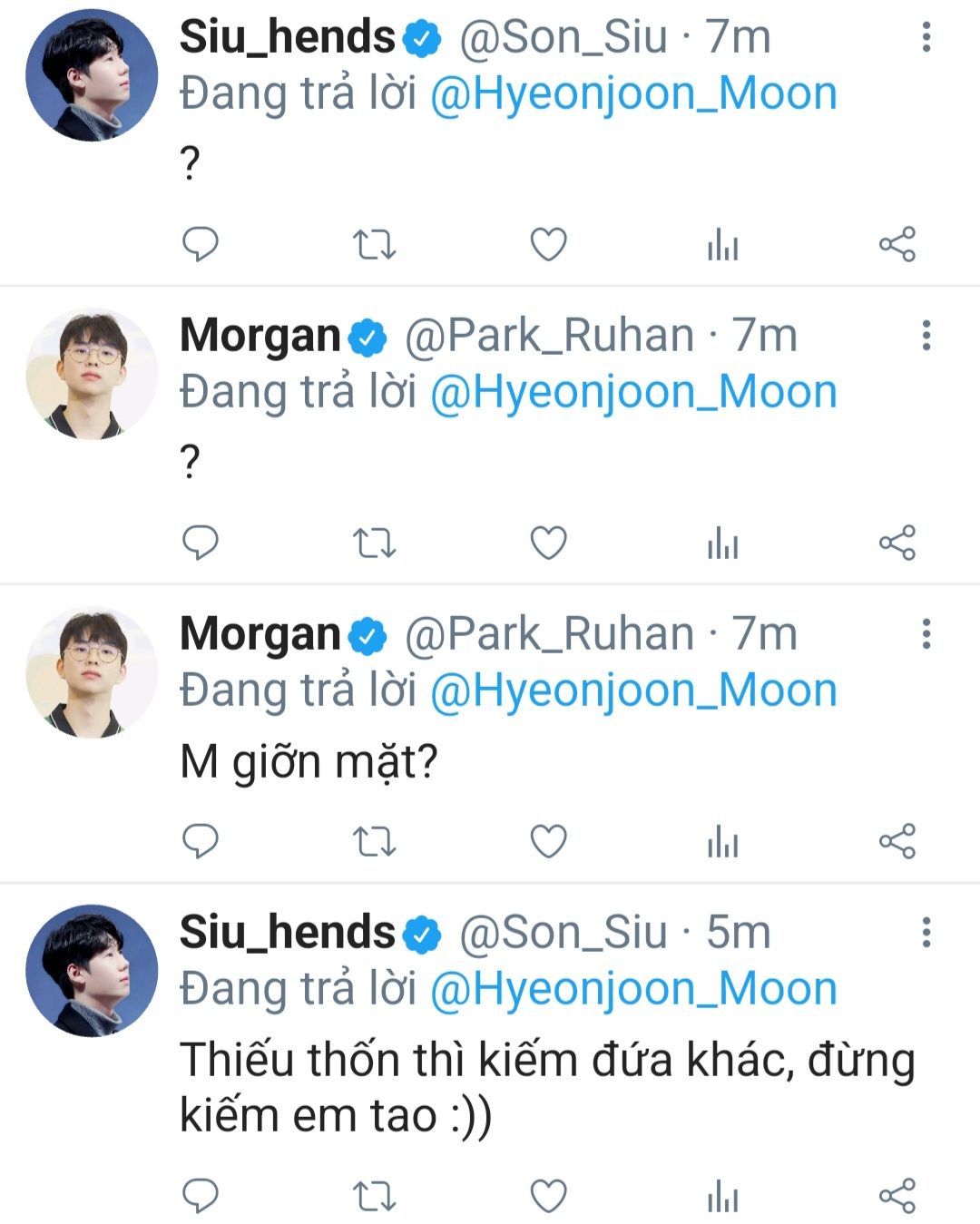Image resolution: width=980 pixels, height=1224 pixels.
Task: Share Siu_hends' 5m tweet
Action: pos(897,1196)
